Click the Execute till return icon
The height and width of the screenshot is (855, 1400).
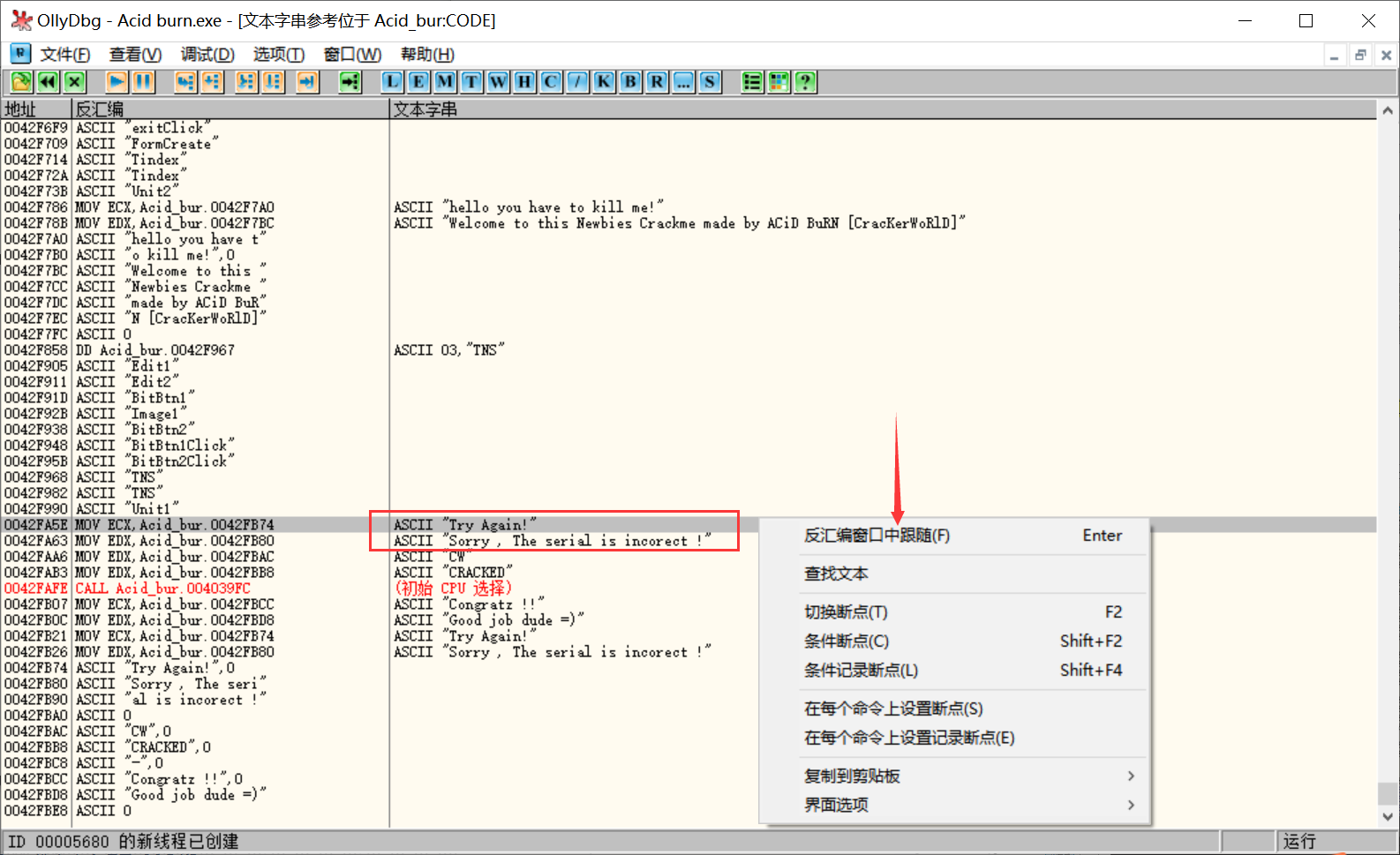[x=307, y=82]
